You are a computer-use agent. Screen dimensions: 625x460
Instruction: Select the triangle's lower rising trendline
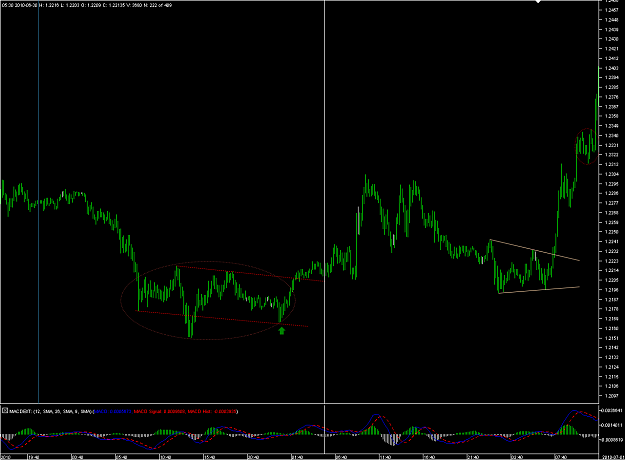[x=539, y=290]
